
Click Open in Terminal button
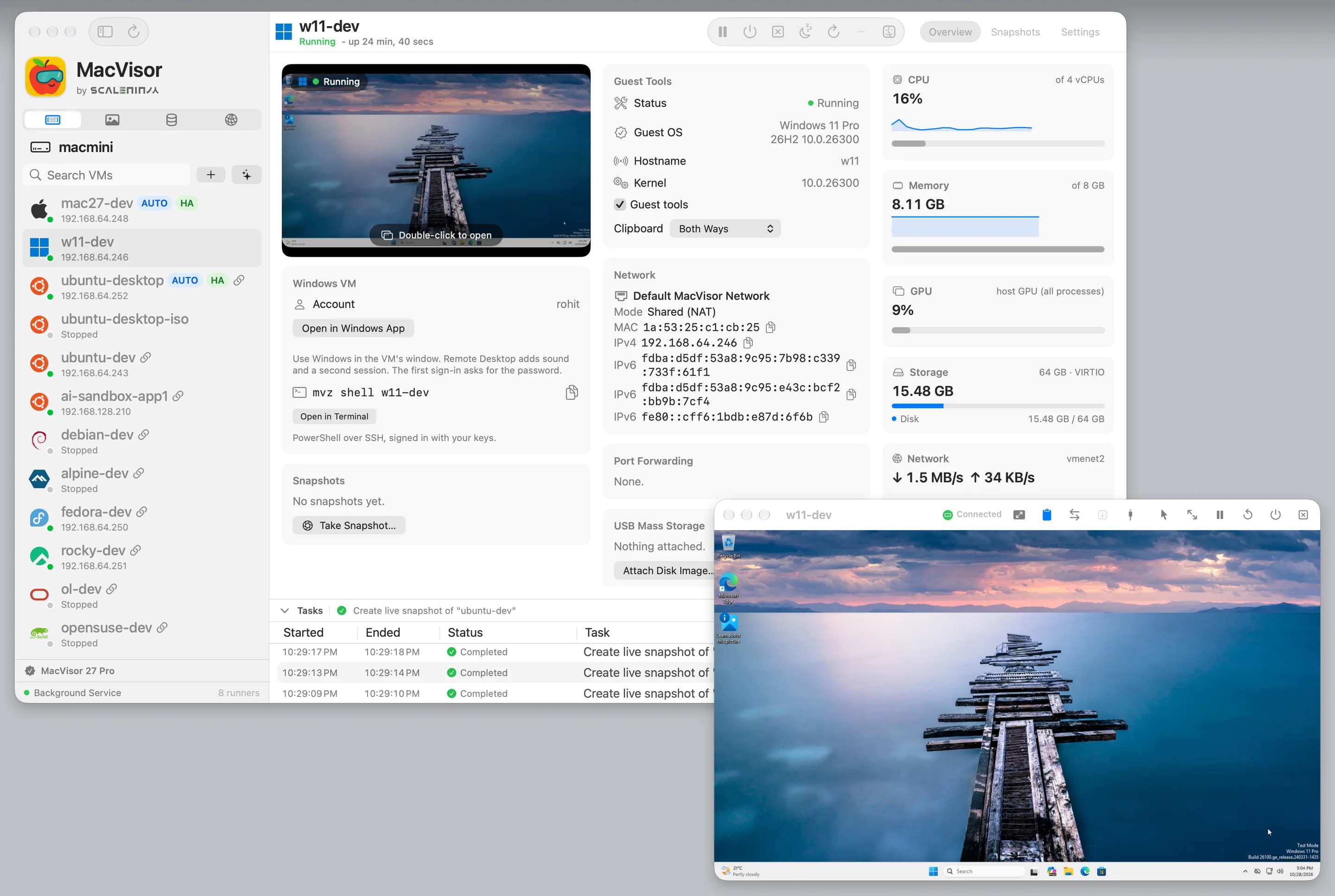334,416
